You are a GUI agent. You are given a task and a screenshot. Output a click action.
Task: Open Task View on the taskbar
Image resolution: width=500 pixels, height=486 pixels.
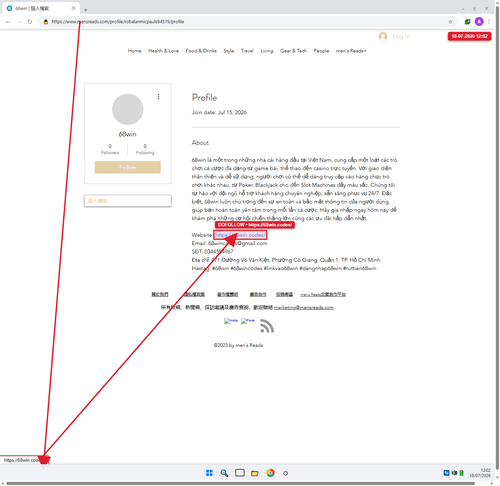[x=240, y=473]
